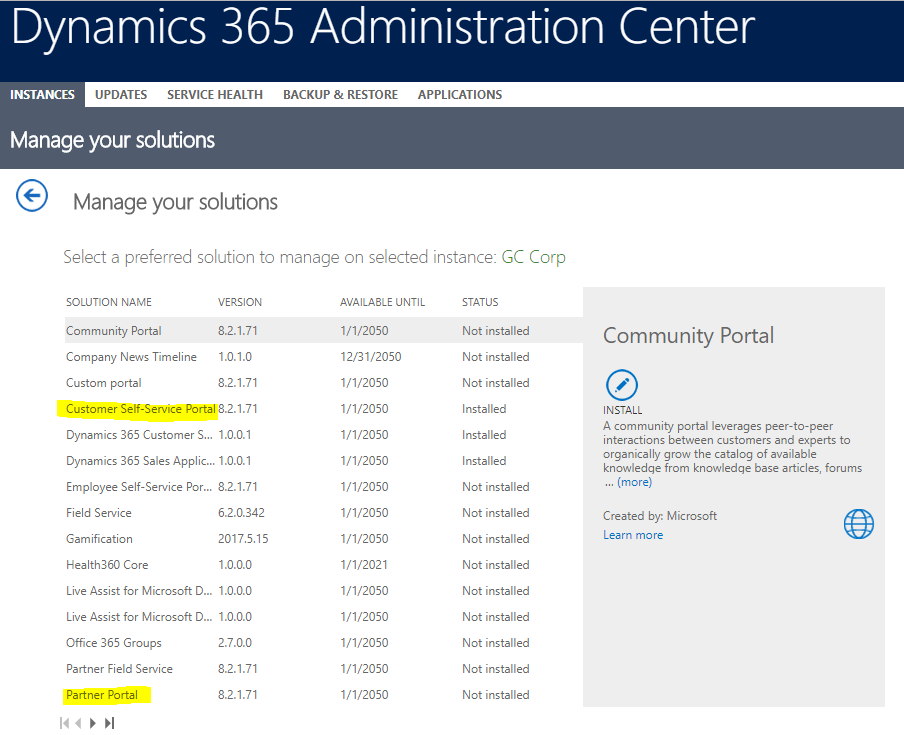Click version 2017.5.15 cell

[243, 538]
